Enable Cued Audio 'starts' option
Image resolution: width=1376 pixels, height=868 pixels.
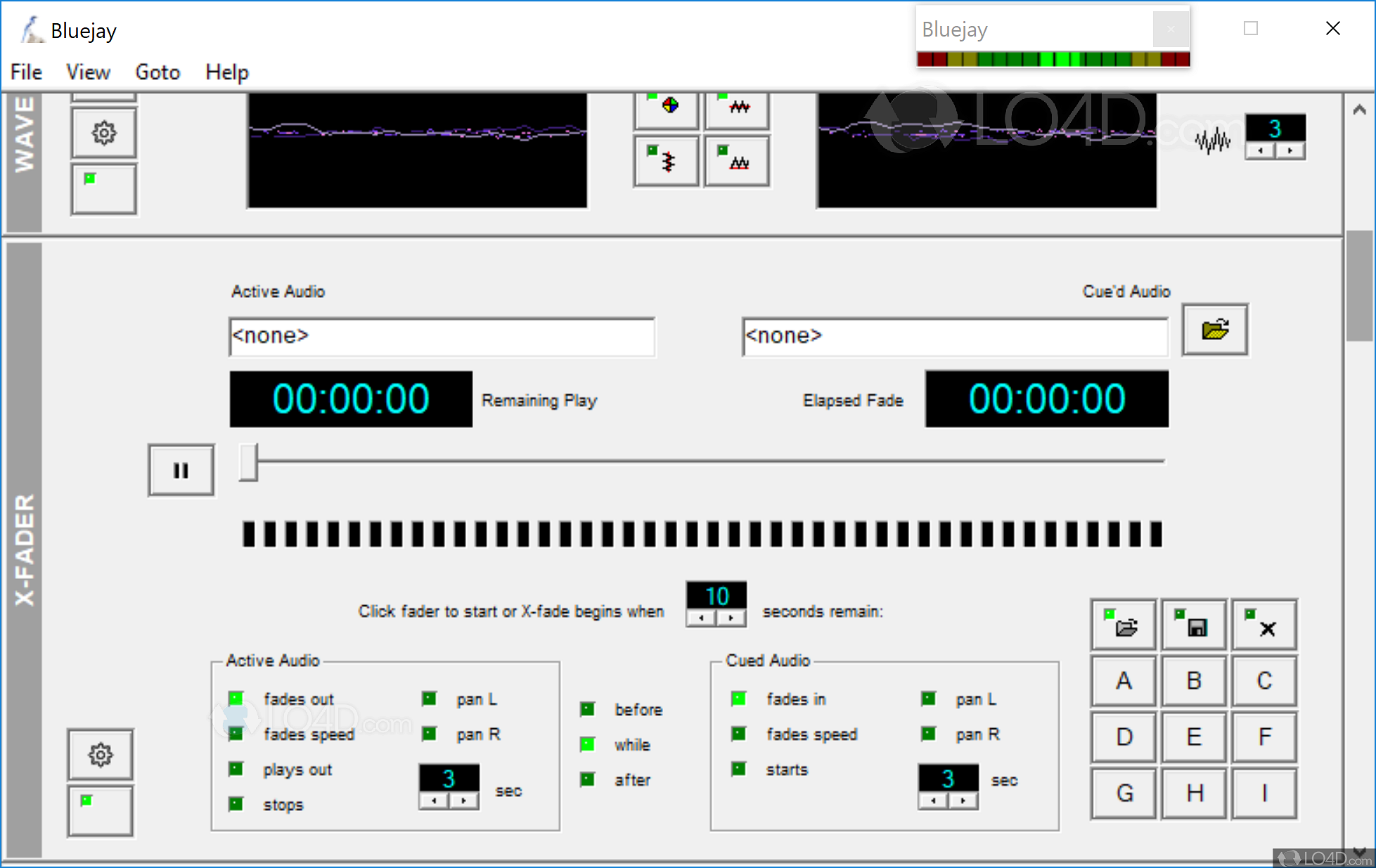(738, 769)
